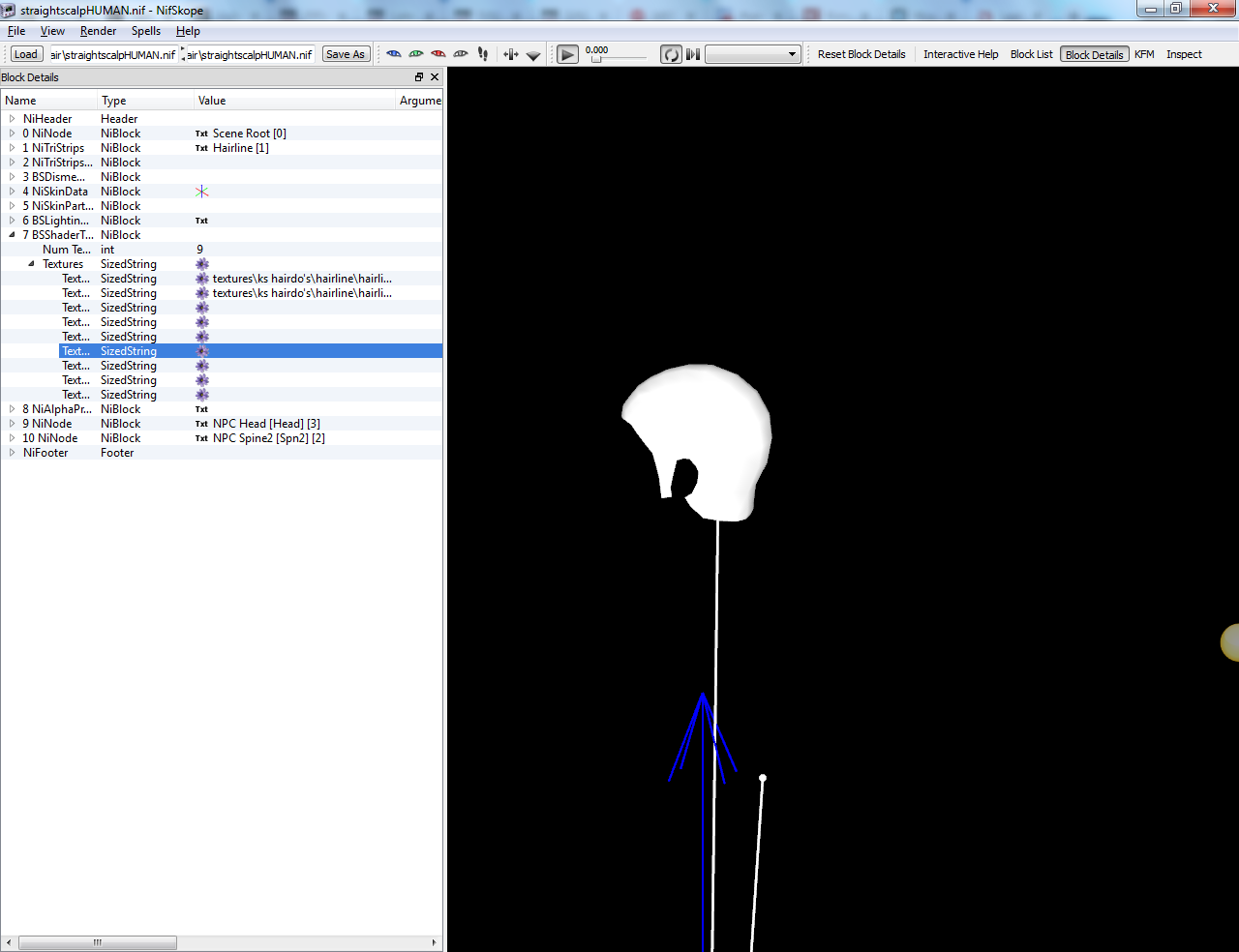Close the Block Details dock panel
This screenshot has height=952, width=1239.
[x=435, y=77]
